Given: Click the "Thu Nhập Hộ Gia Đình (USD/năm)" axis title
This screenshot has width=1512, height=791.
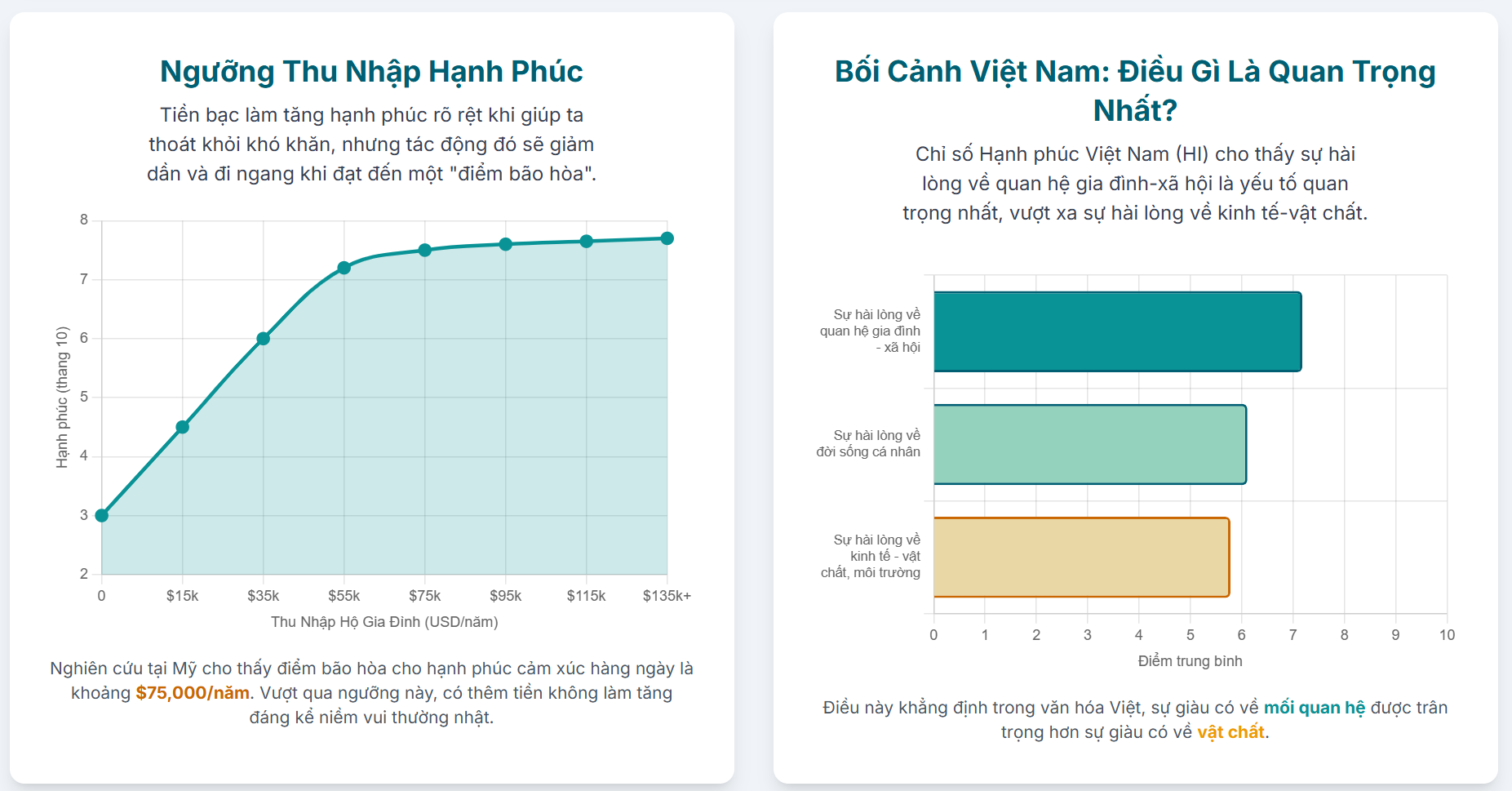Looking at the screenshot, I should [x=384, y=622].
